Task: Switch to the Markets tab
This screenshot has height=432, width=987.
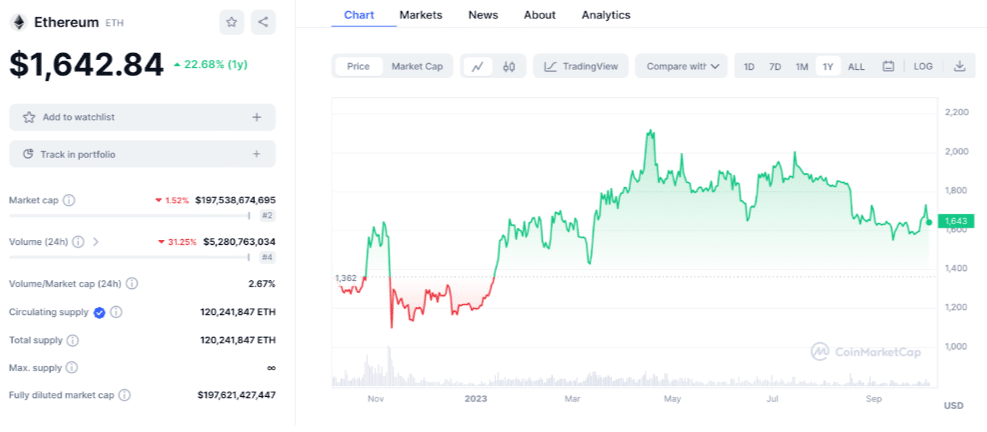Action: pos(420,15)
